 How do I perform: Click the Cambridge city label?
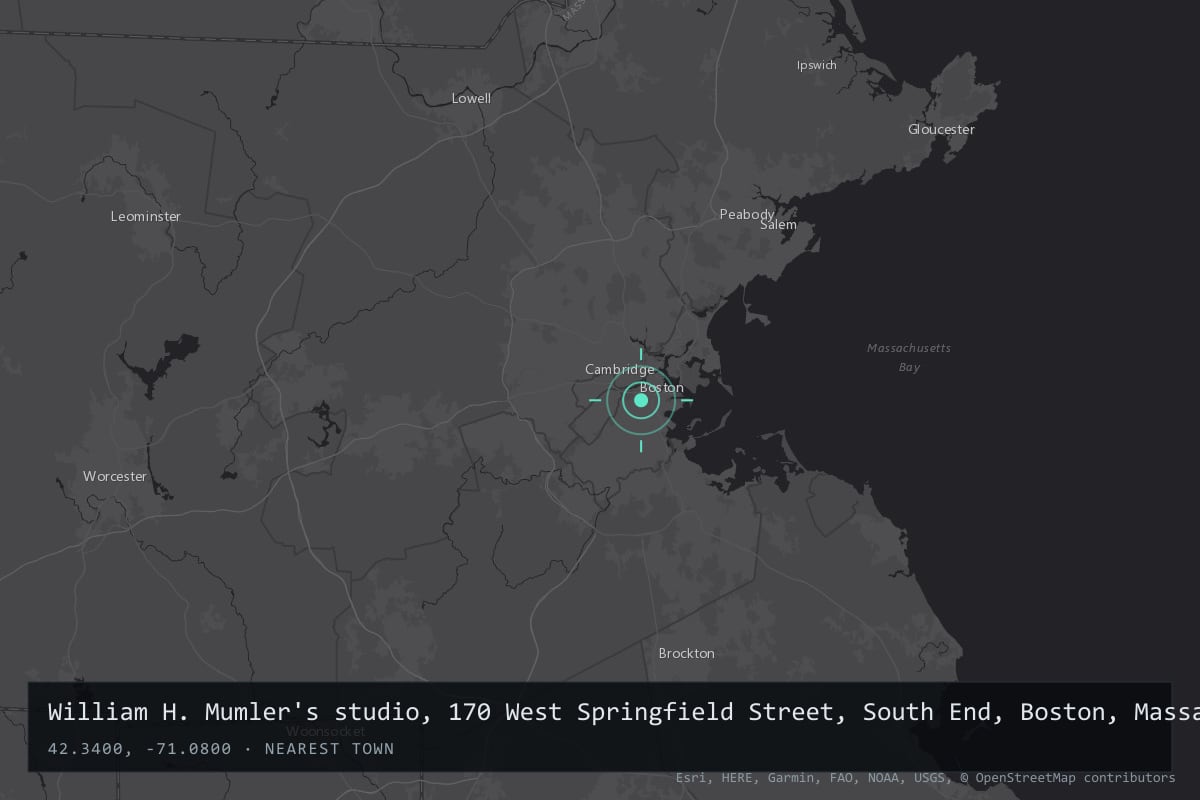click(x=620, y=370)
